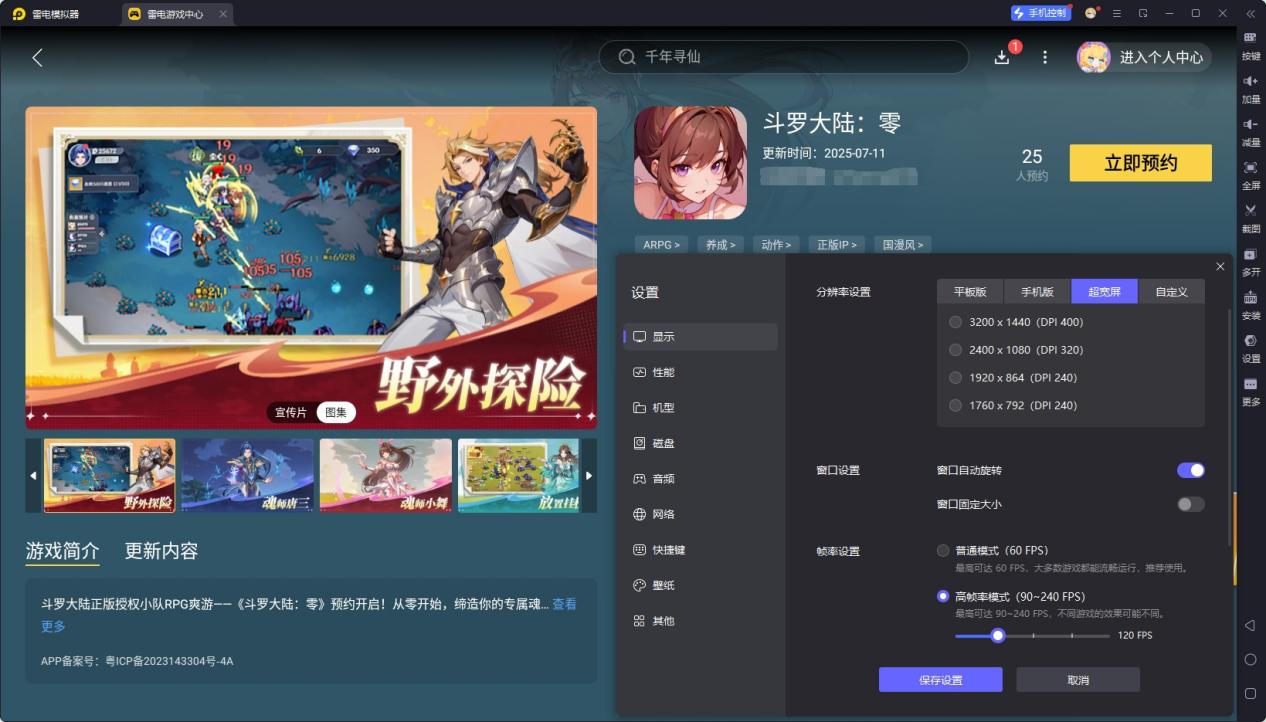Open 机型 settings section
Screen dimensions: 1266x722
tap(700, 408)
